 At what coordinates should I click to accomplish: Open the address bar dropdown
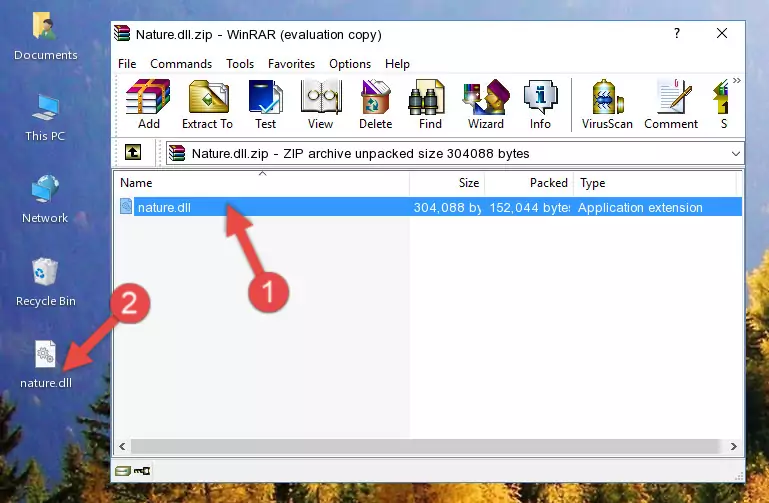point(736,153)
